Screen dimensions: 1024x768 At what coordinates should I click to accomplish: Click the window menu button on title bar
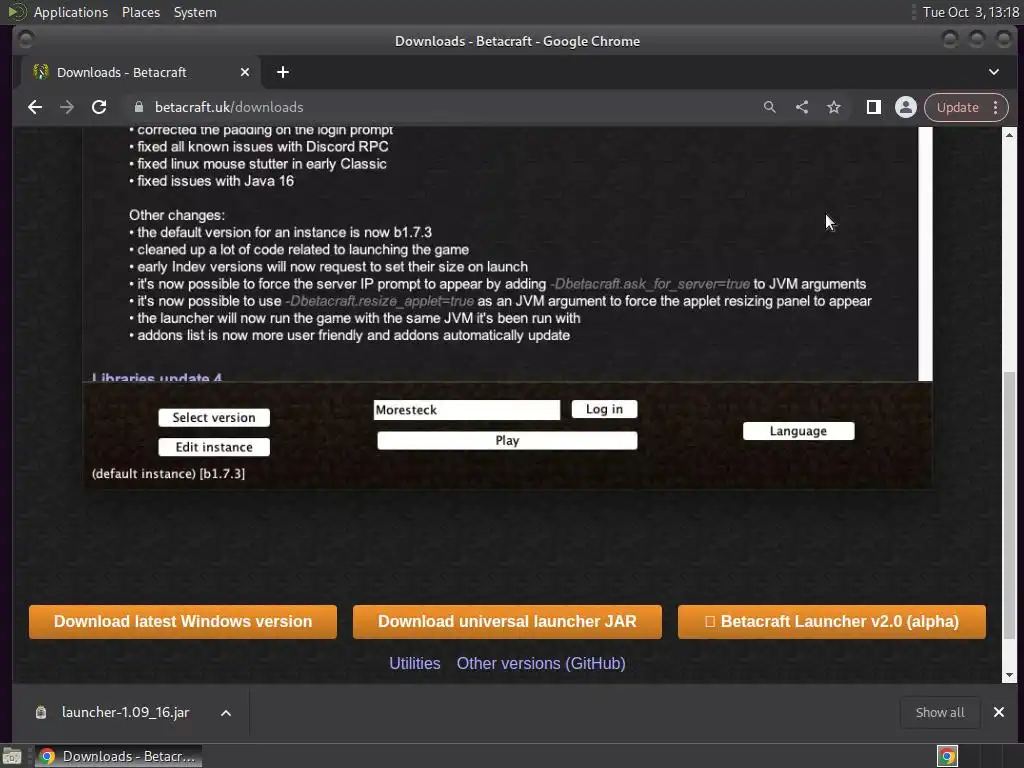point(25,40)
